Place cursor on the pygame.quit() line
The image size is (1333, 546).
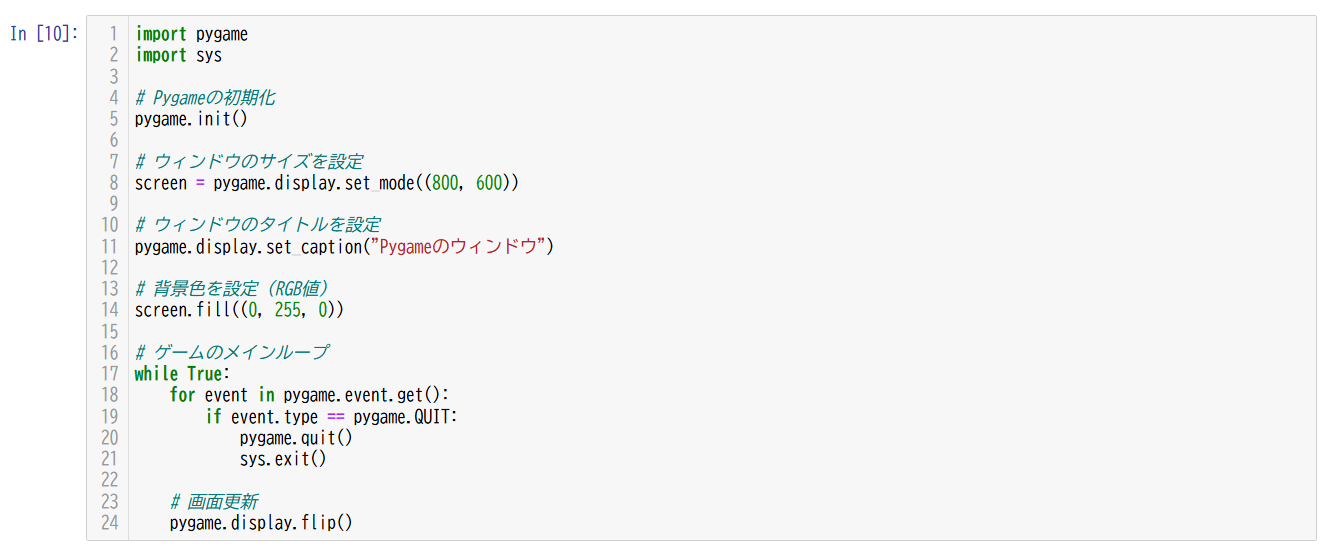click(296, 438)
